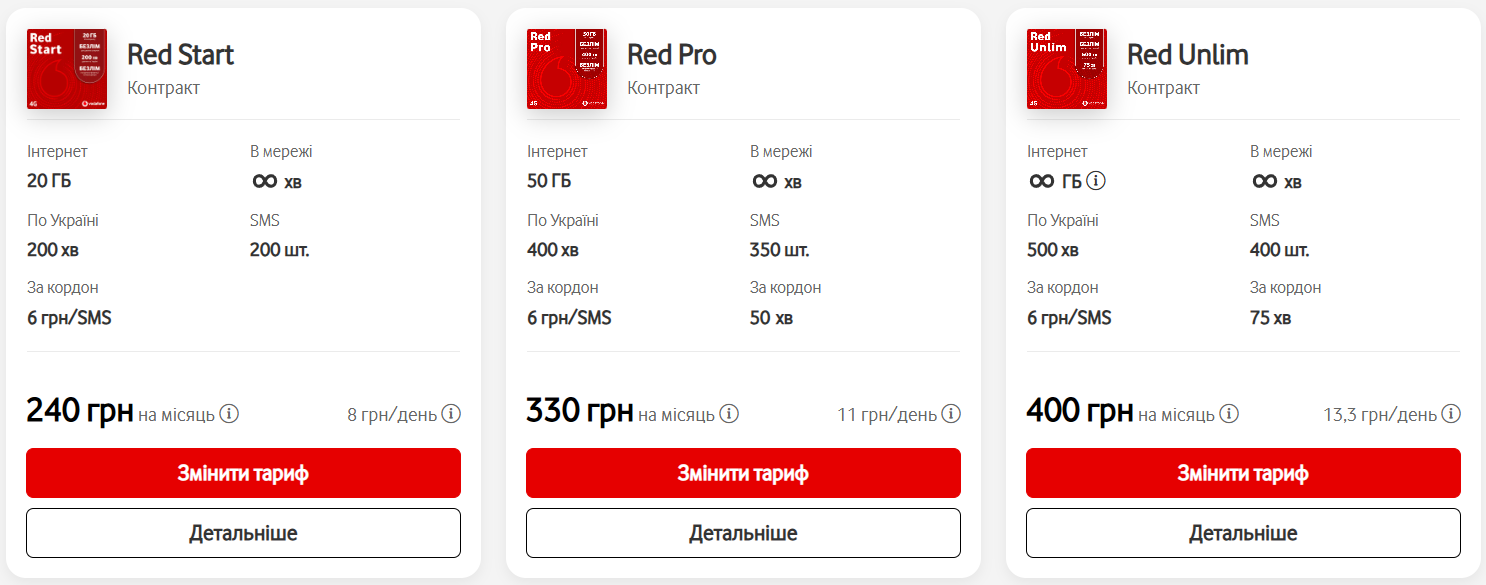Image resolution: width=1486 pixels, height=585 pixels.
Task: Click info icon beside 13,3 грн/день
Action: (x=1451, y=414)
